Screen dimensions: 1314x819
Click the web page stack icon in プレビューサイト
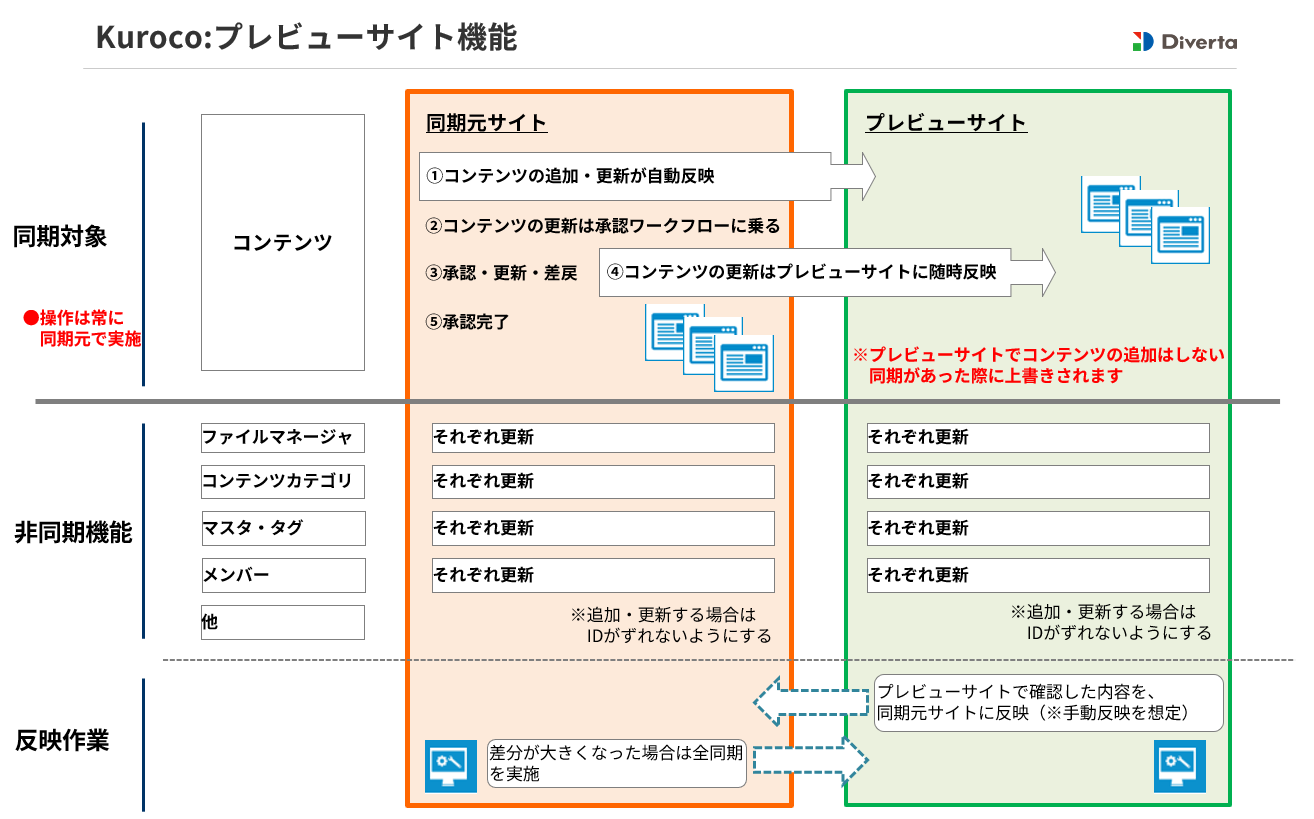pyautogui.click(x=1145, y=220)
